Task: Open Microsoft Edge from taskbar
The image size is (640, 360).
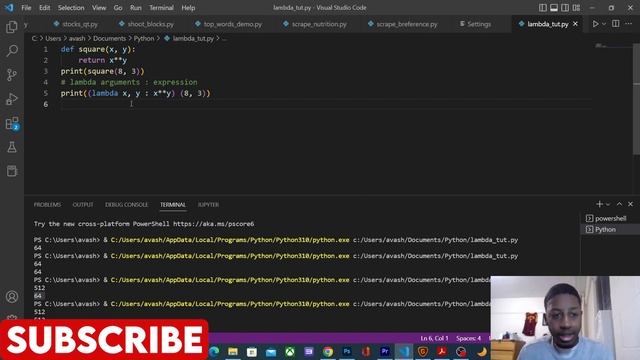Action: pos(214,351)
